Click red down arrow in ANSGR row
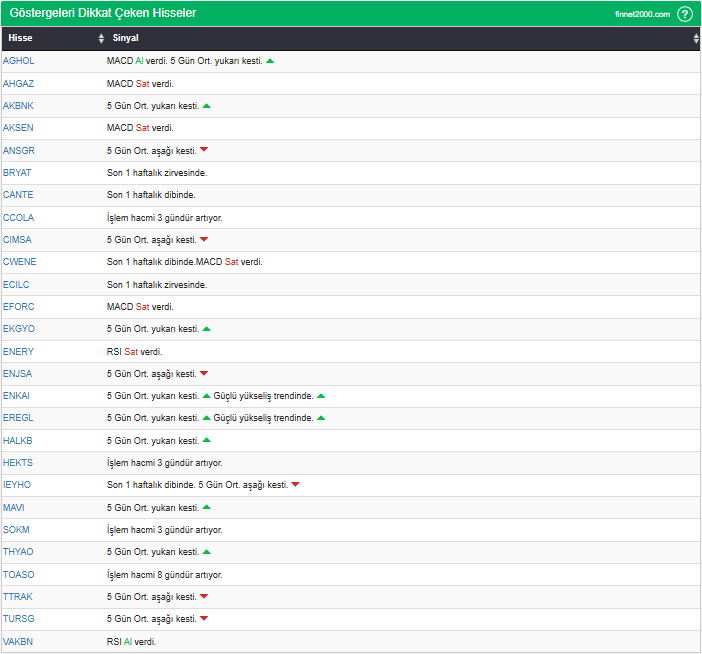The image size is (702, 654). click(x=204, y=150)
